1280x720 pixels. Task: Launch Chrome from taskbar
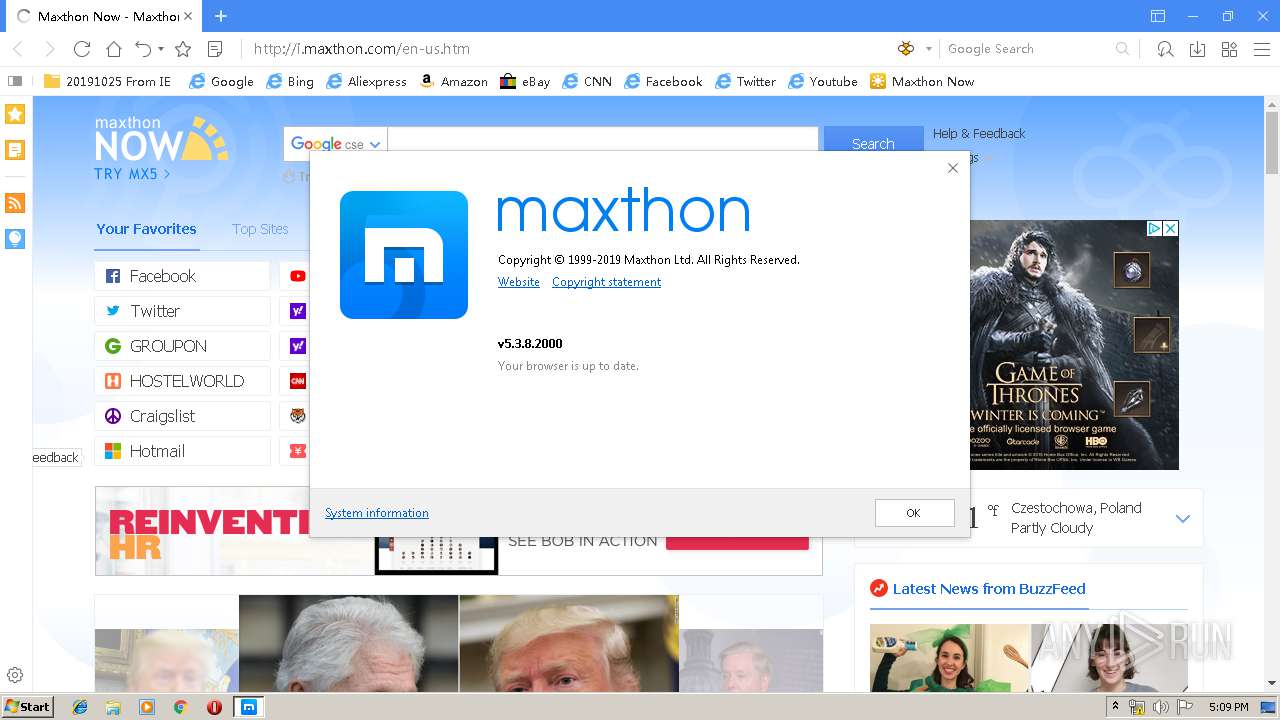(181, 707)
